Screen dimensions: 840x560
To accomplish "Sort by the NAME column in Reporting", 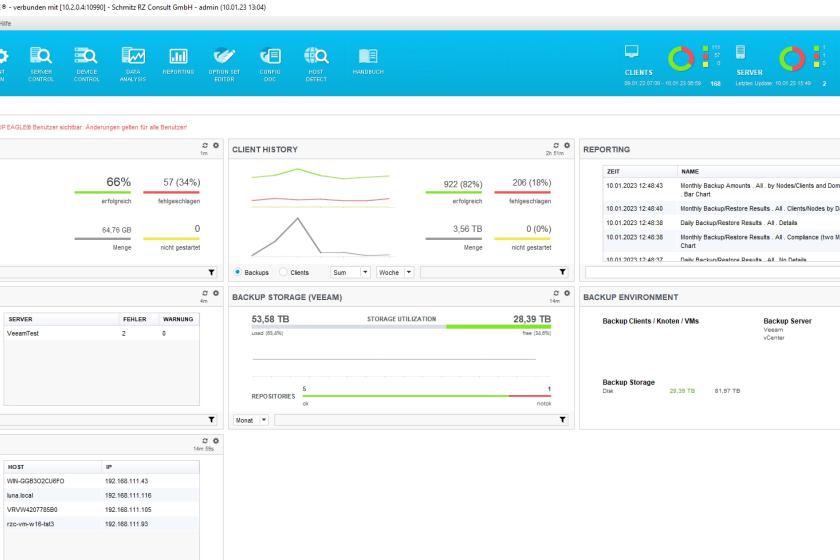I will click(758, 171).
